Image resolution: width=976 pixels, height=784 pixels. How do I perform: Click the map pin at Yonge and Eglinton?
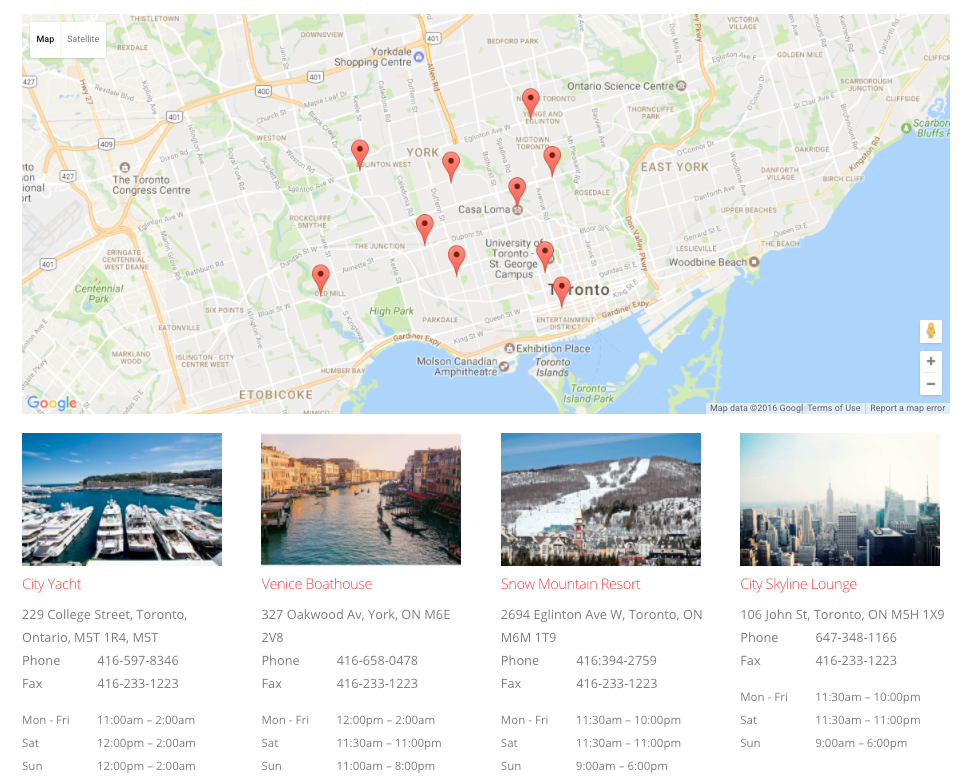pyautogui.click(x=530, y=103)
